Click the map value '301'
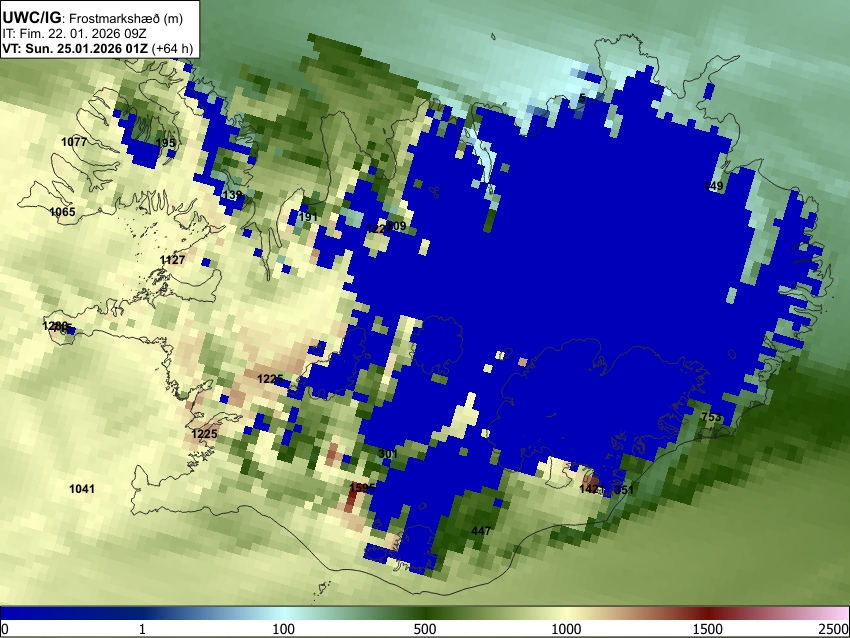The image size is (850, 638). tap(388, 454)
